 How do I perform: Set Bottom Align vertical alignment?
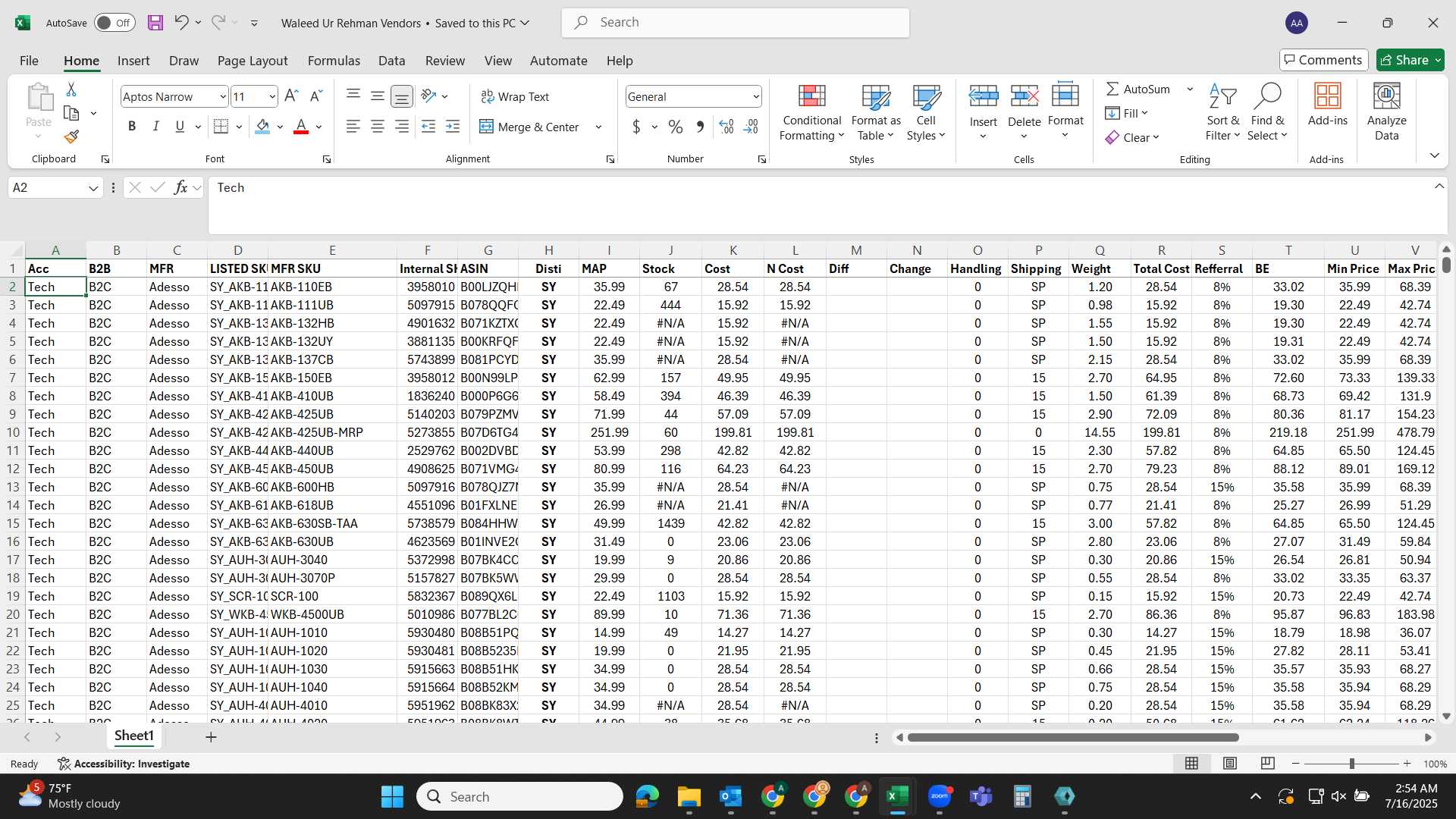pyautogui.click(x=402, y=96)
